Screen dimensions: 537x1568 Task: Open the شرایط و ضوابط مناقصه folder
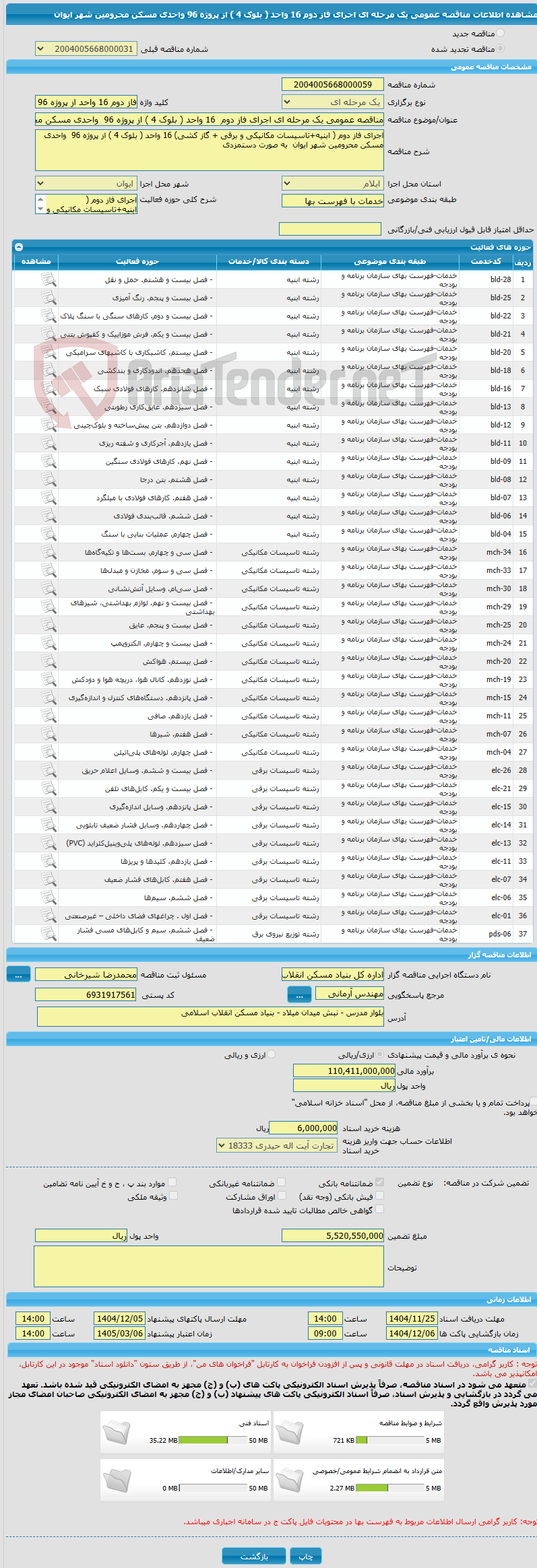[290, 1432]
